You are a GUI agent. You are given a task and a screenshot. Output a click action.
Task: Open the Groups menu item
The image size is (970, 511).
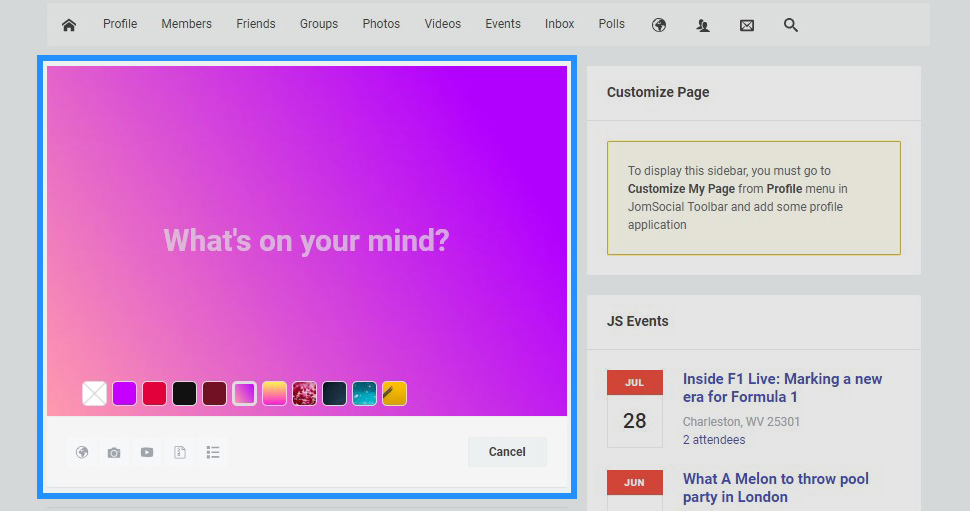click(x=319, y=24)
